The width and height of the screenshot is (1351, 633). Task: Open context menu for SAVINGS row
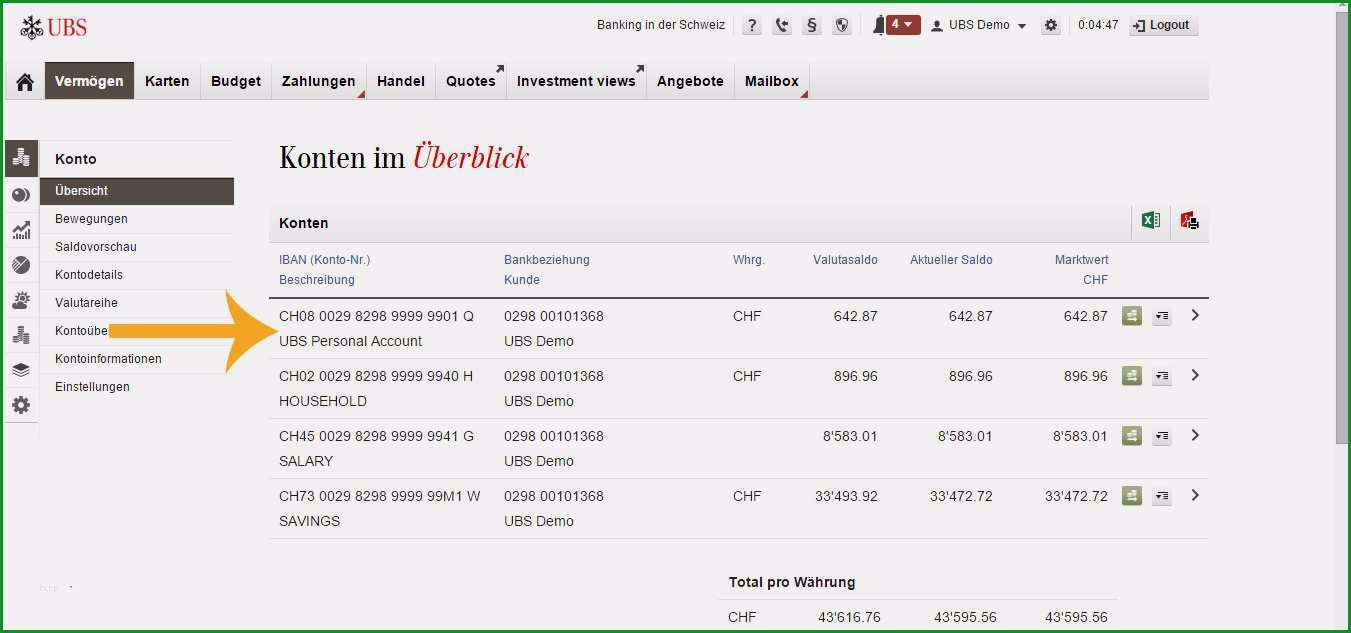coord(1162,497)
